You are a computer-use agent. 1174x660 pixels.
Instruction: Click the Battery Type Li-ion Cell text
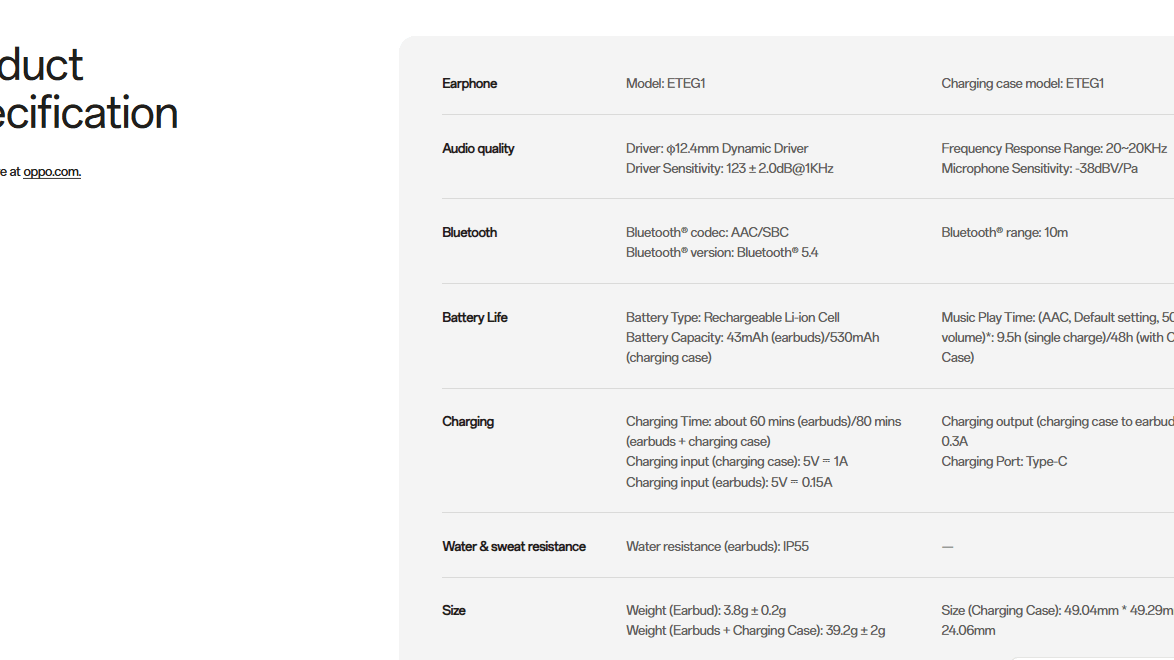click(x=732, y=318)
